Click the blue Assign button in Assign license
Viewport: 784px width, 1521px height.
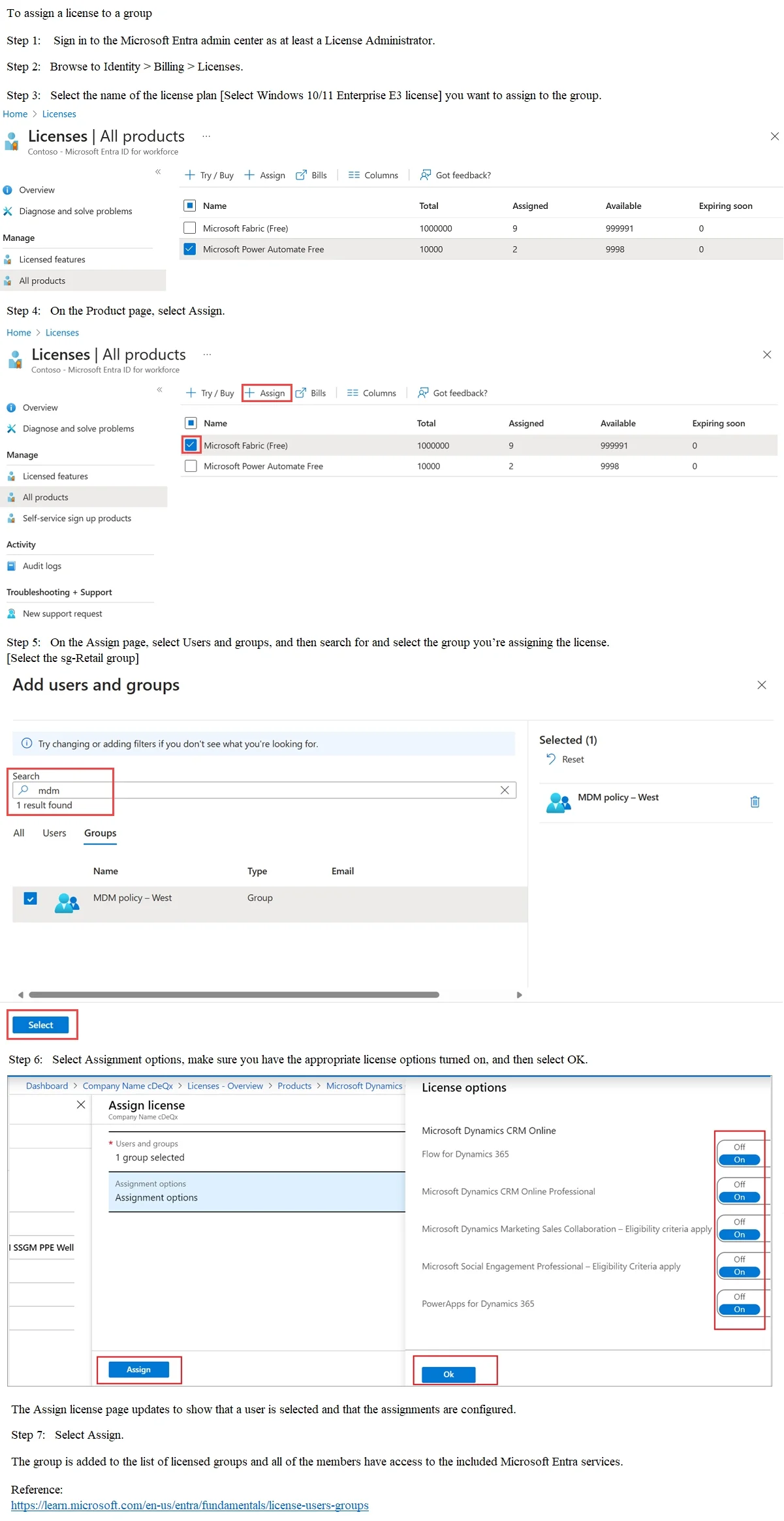138,1370
